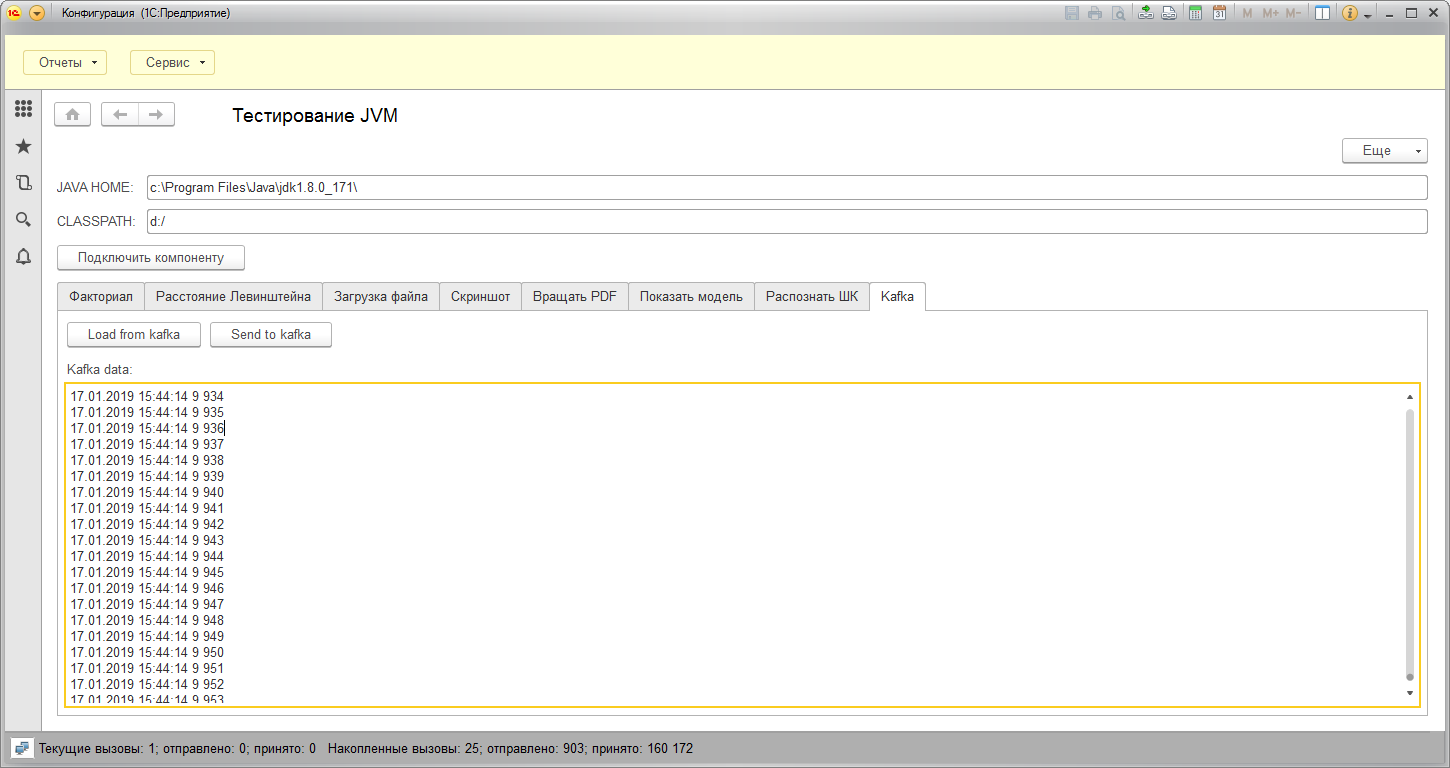Click the Print preview magnifier icon

1119,13
